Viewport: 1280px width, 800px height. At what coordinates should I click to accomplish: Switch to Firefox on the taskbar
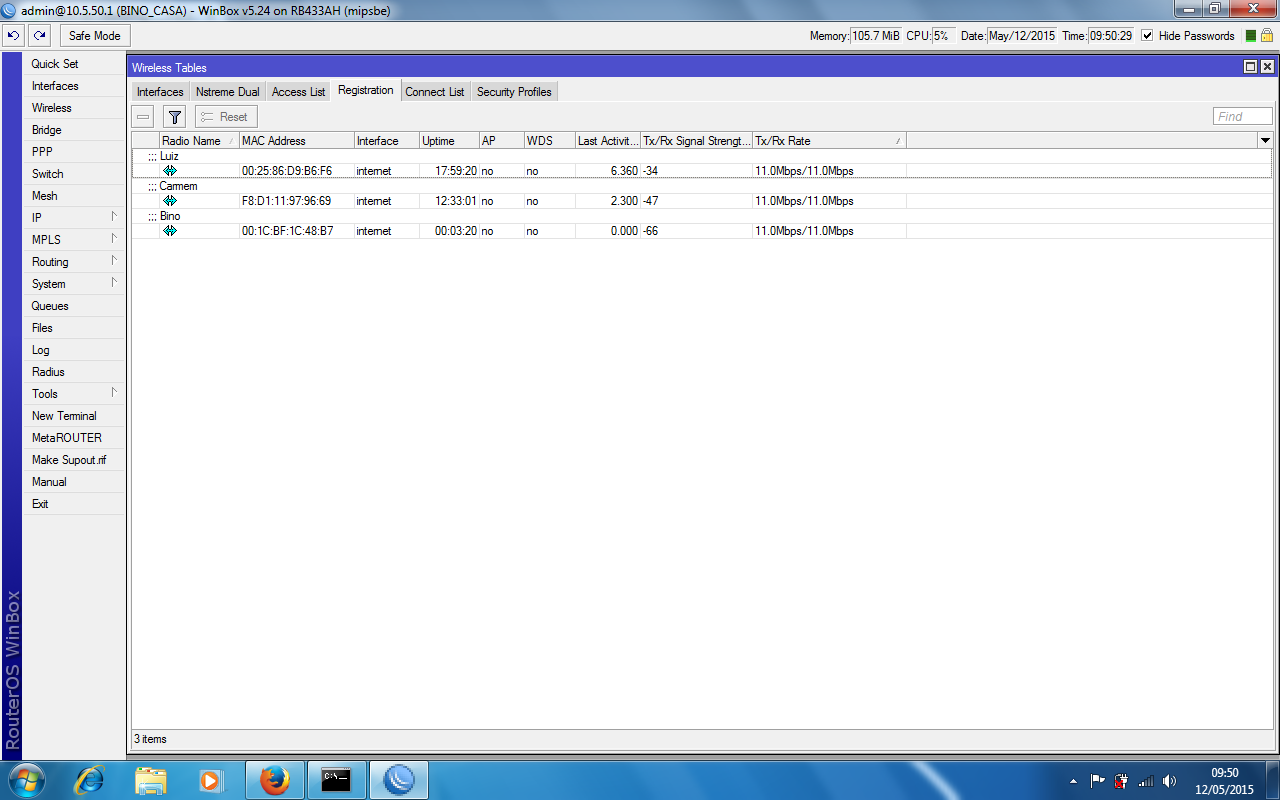click(x=274, y=780)
